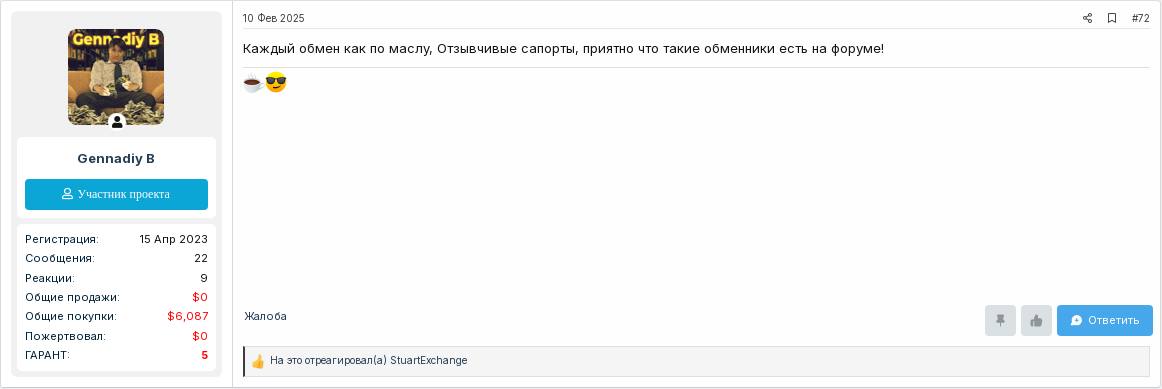Like the post with thumbs-up button

(1036, 320)
